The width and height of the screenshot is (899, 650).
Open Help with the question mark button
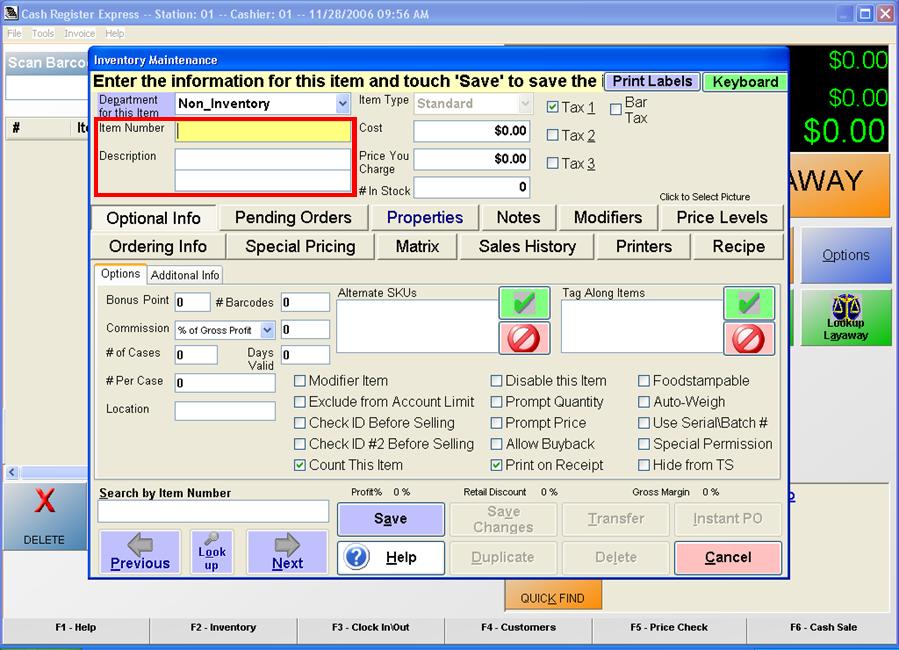[x=391, y=557]
